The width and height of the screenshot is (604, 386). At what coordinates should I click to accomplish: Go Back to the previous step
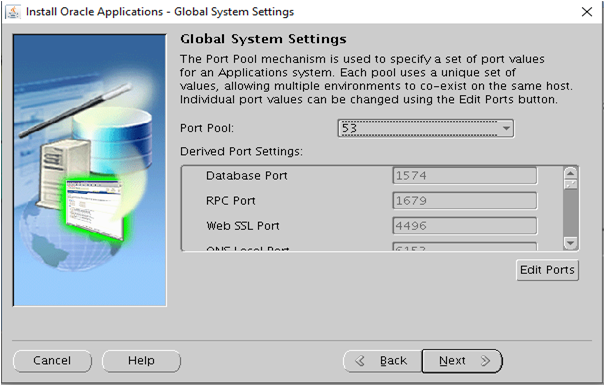pos(383,361)
